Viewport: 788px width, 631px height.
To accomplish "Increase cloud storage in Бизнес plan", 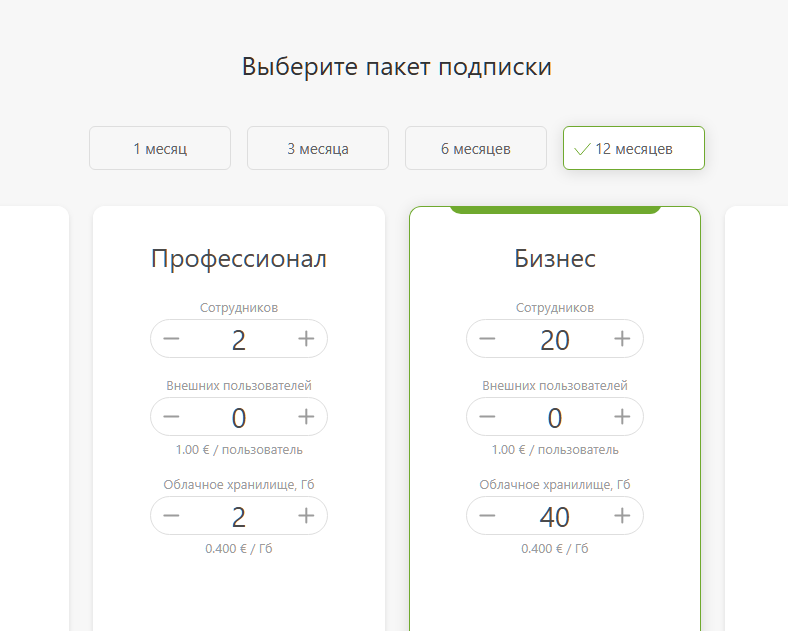I will point(622,516).
